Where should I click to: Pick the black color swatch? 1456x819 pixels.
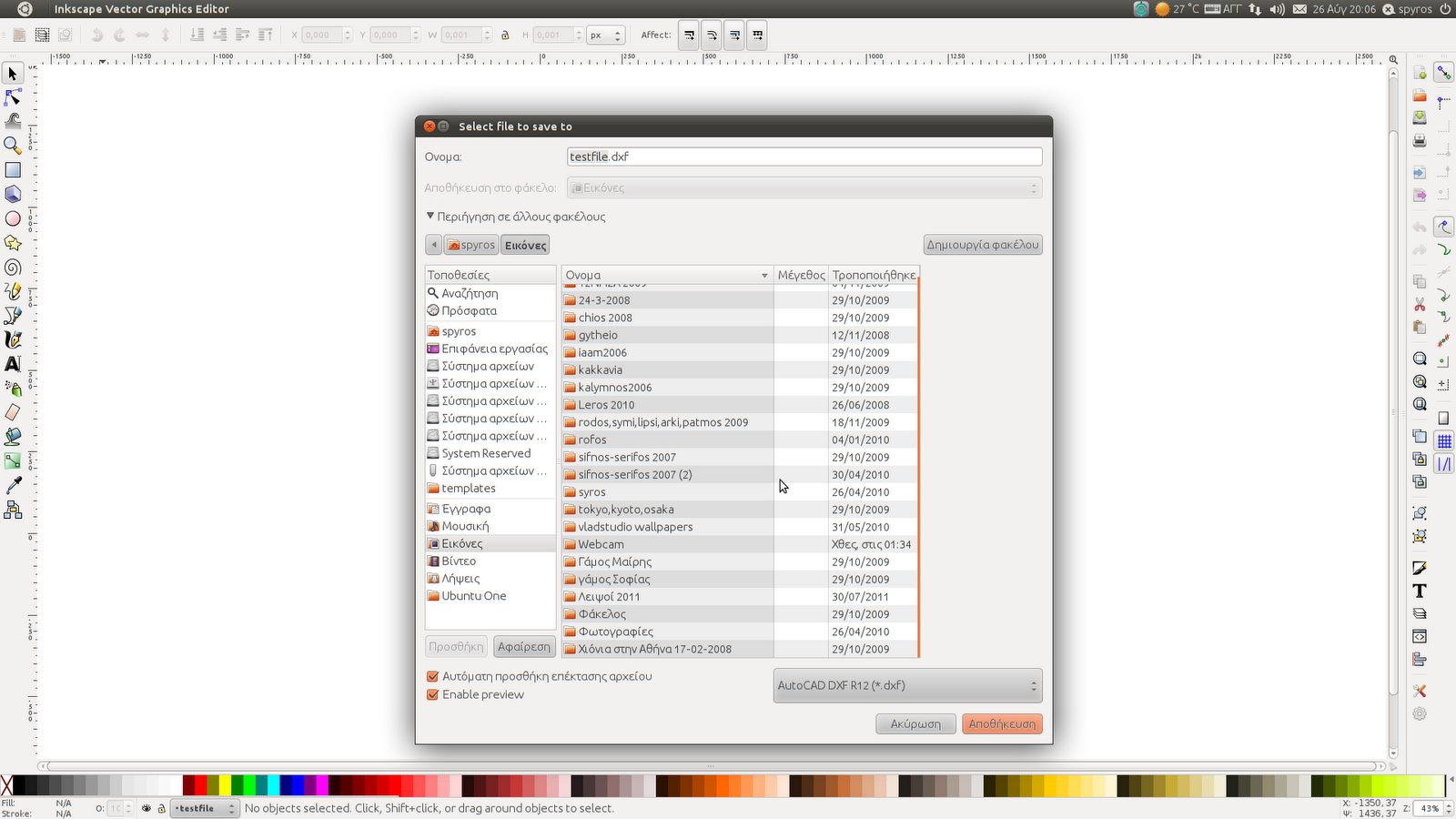pyautogui.click(x=18, y=785)
